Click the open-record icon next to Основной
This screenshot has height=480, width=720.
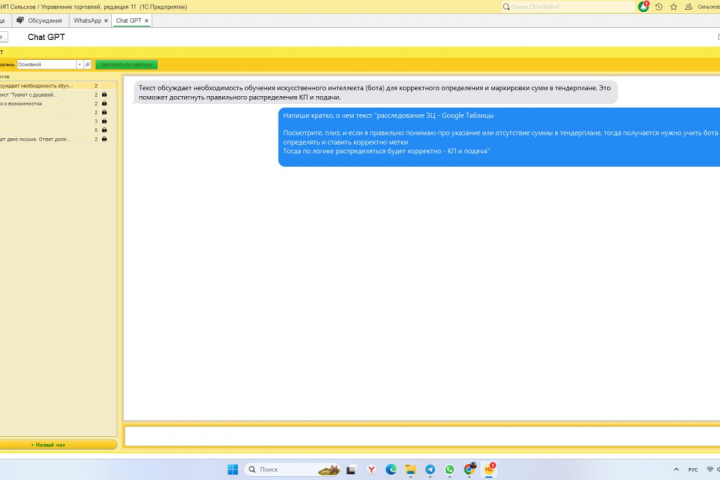88,65
